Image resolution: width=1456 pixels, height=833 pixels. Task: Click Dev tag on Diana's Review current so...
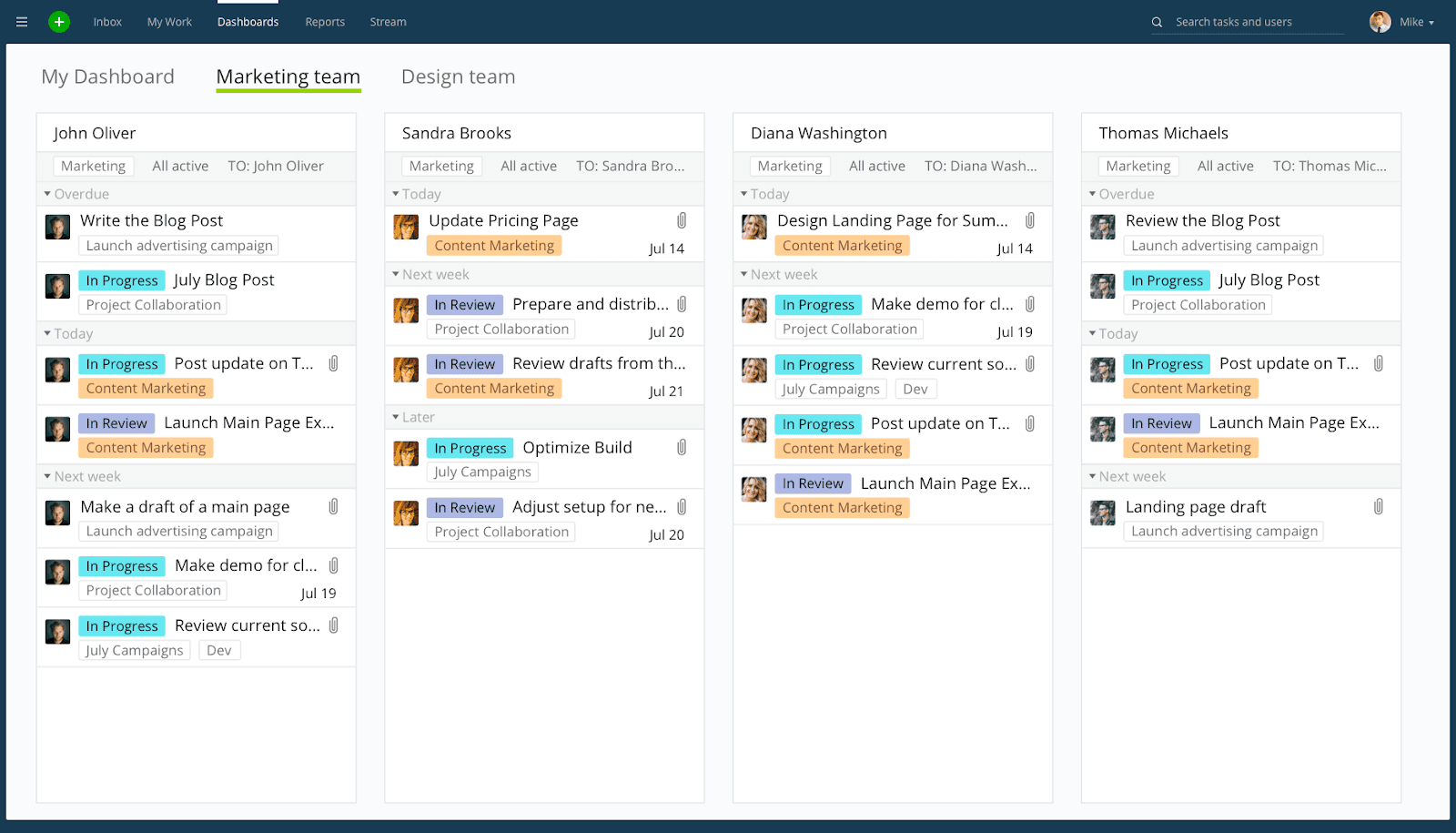tap(915, 389)
